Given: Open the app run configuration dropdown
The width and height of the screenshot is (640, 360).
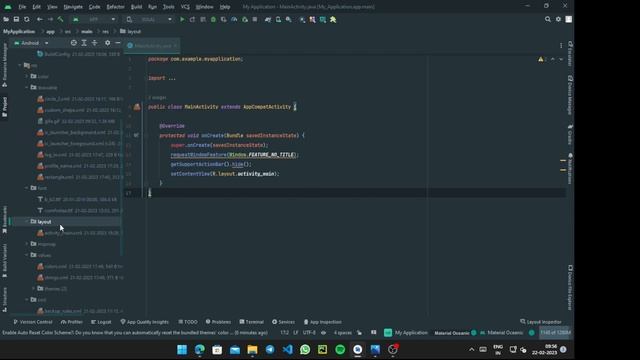Looking at the screenshot, I should [x=95, y=19].
